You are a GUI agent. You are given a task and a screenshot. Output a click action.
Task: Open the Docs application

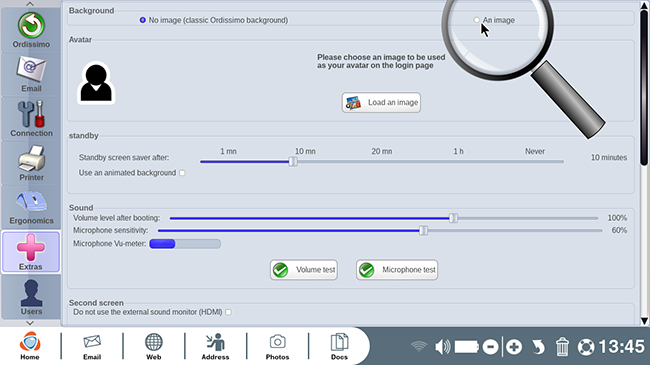339,346
